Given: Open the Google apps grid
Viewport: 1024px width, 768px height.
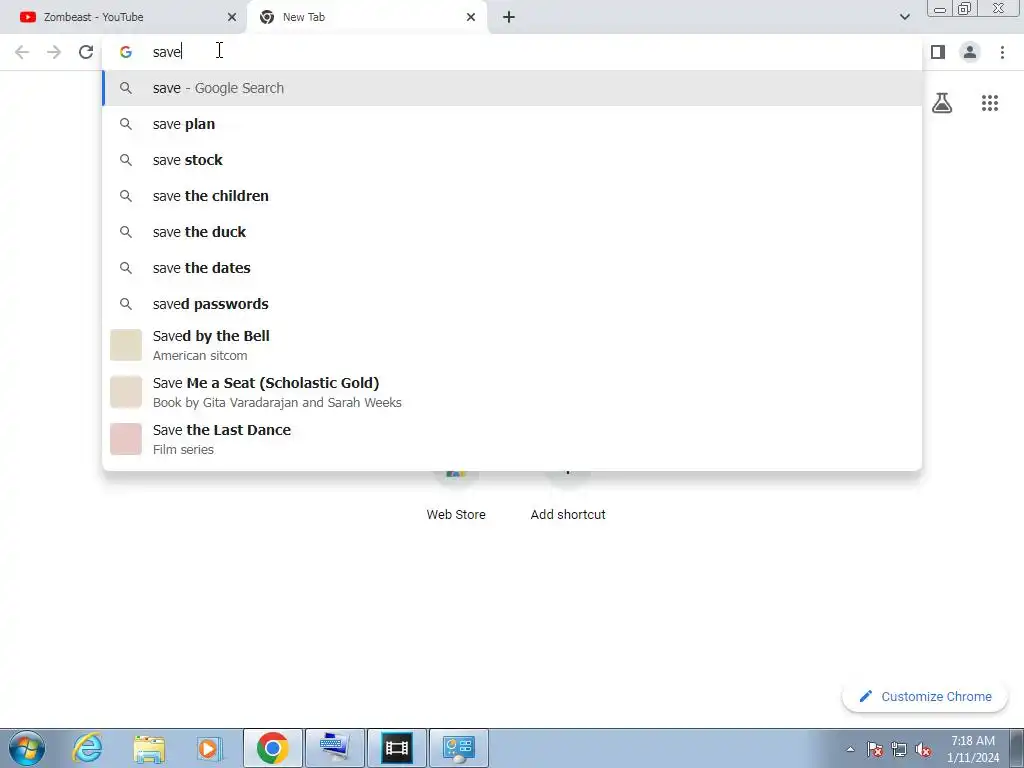Looking at the screenshot, I should coord(989,103).
